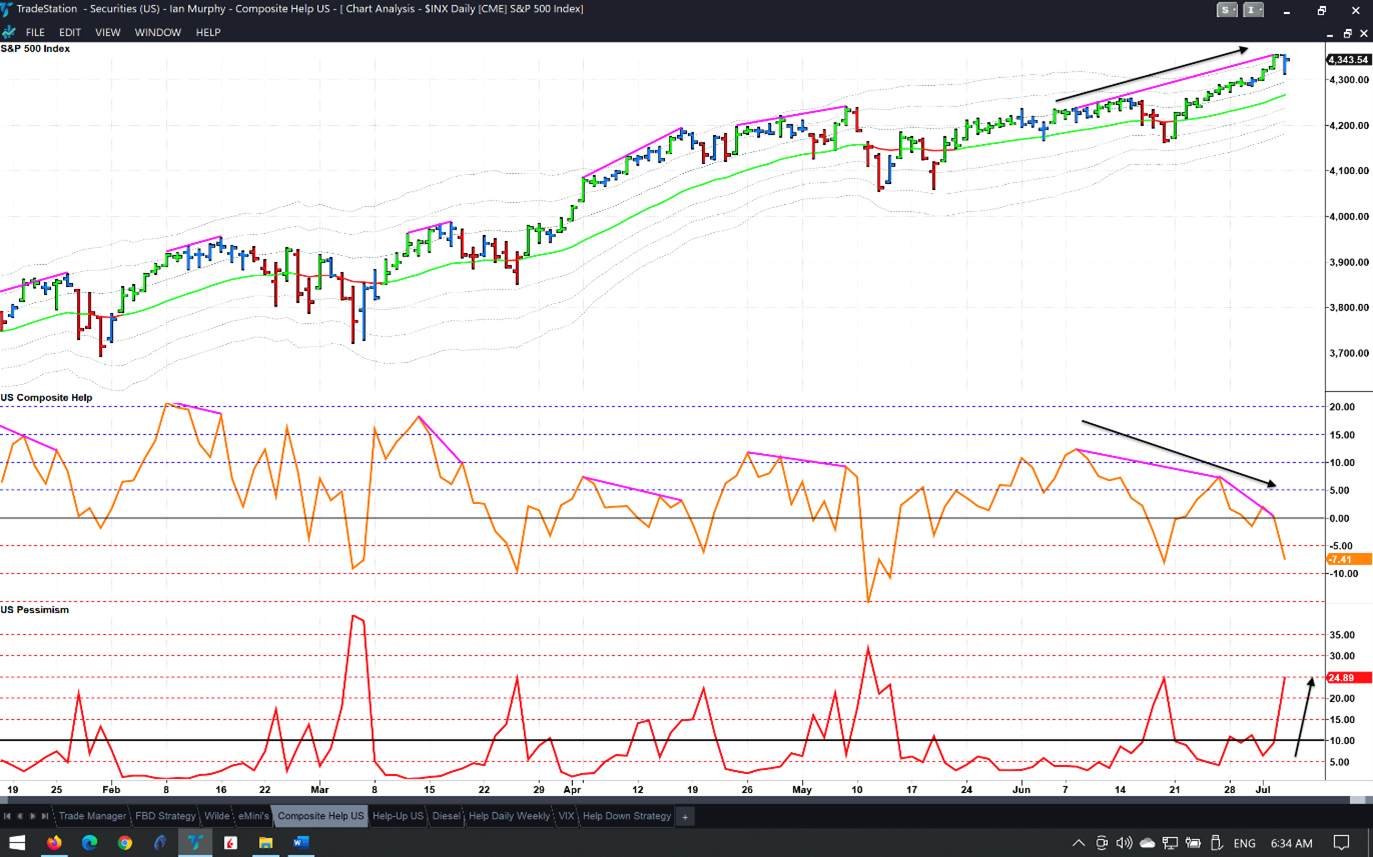1373x857 pixels.
Task: Expand the hidden system tray icons
Action: (1078, 843)
